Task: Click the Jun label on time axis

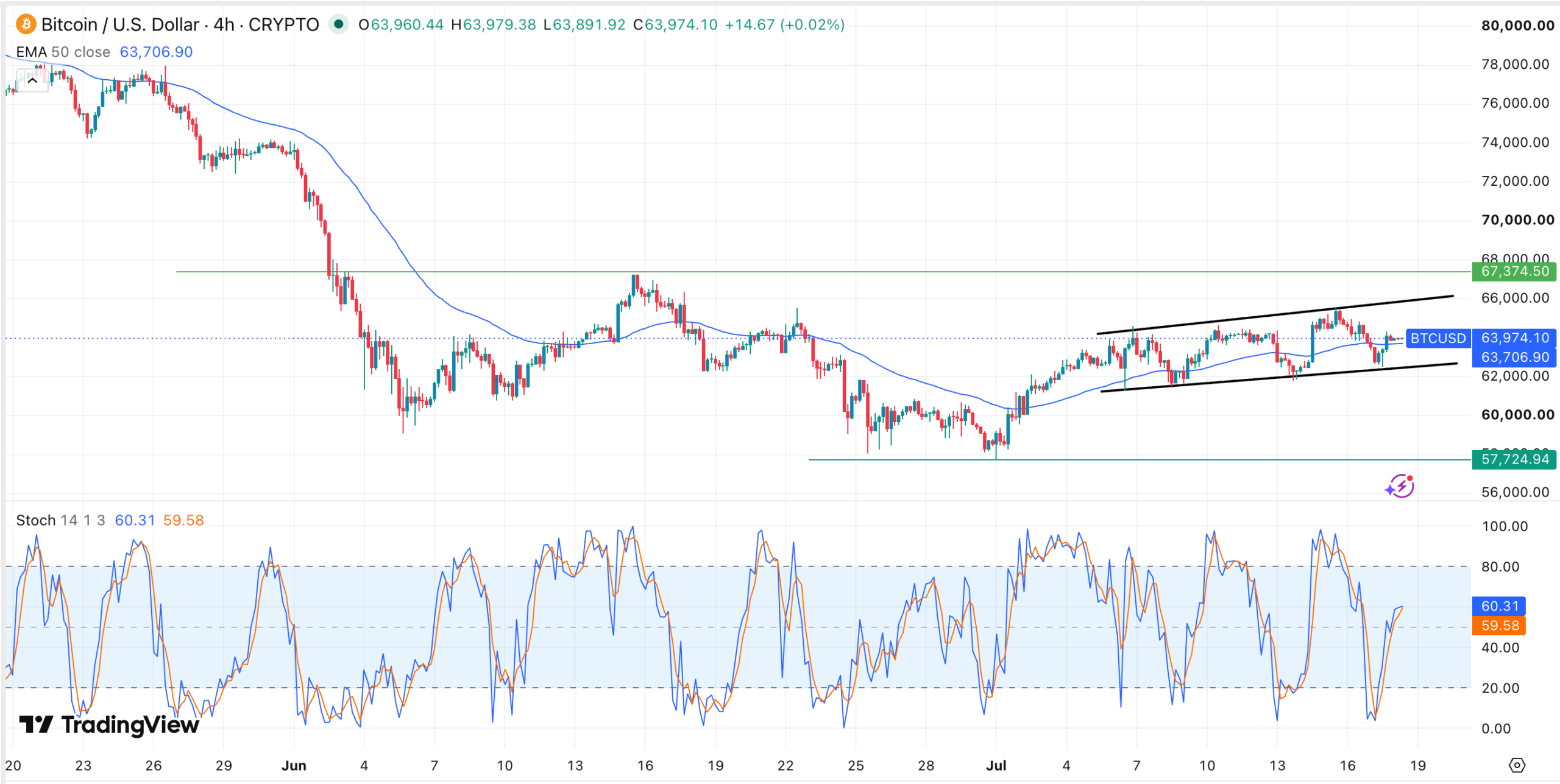Action: pyautogui.click(x=294, y=766)
